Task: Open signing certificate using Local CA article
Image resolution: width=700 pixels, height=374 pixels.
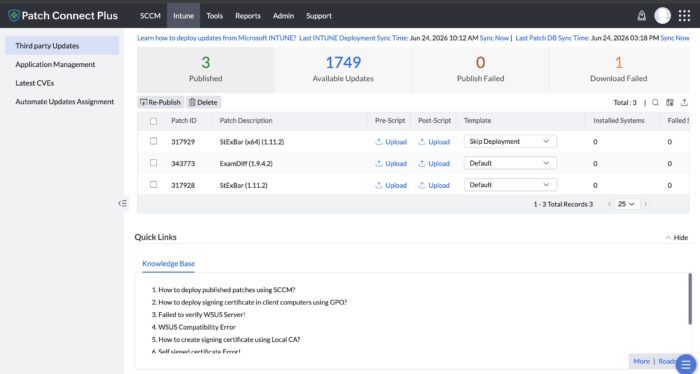Action: click(229, 339)
